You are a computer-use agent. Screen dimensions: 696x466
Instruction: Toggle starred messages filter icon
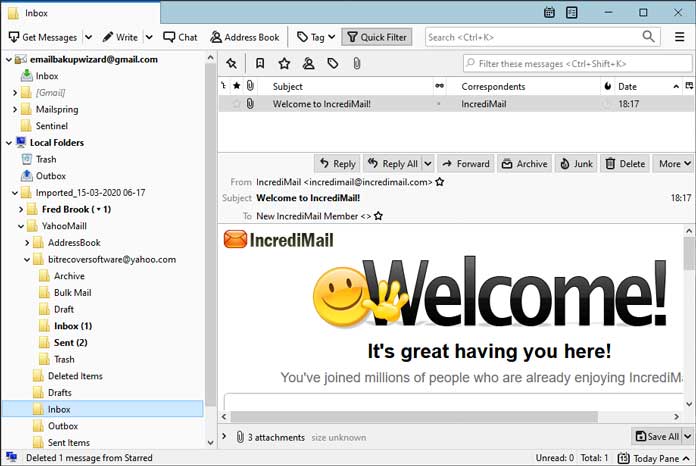[x=284, y=64]
